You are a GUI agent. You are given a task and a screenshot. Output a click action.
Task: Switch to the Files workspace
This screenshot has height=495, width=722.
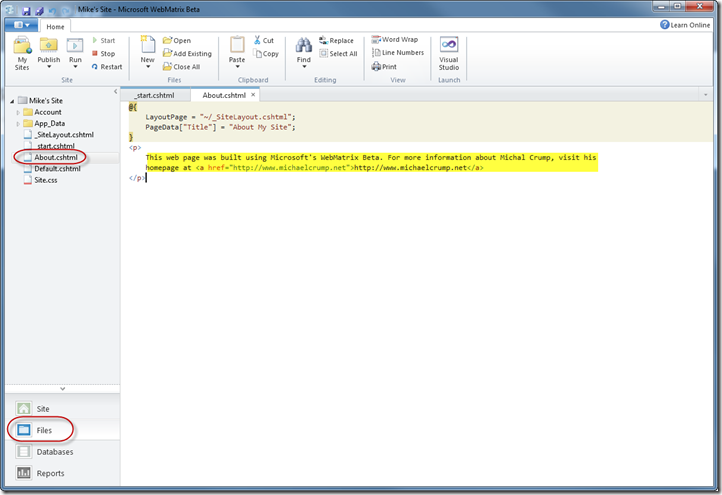[x=63, y=430]
